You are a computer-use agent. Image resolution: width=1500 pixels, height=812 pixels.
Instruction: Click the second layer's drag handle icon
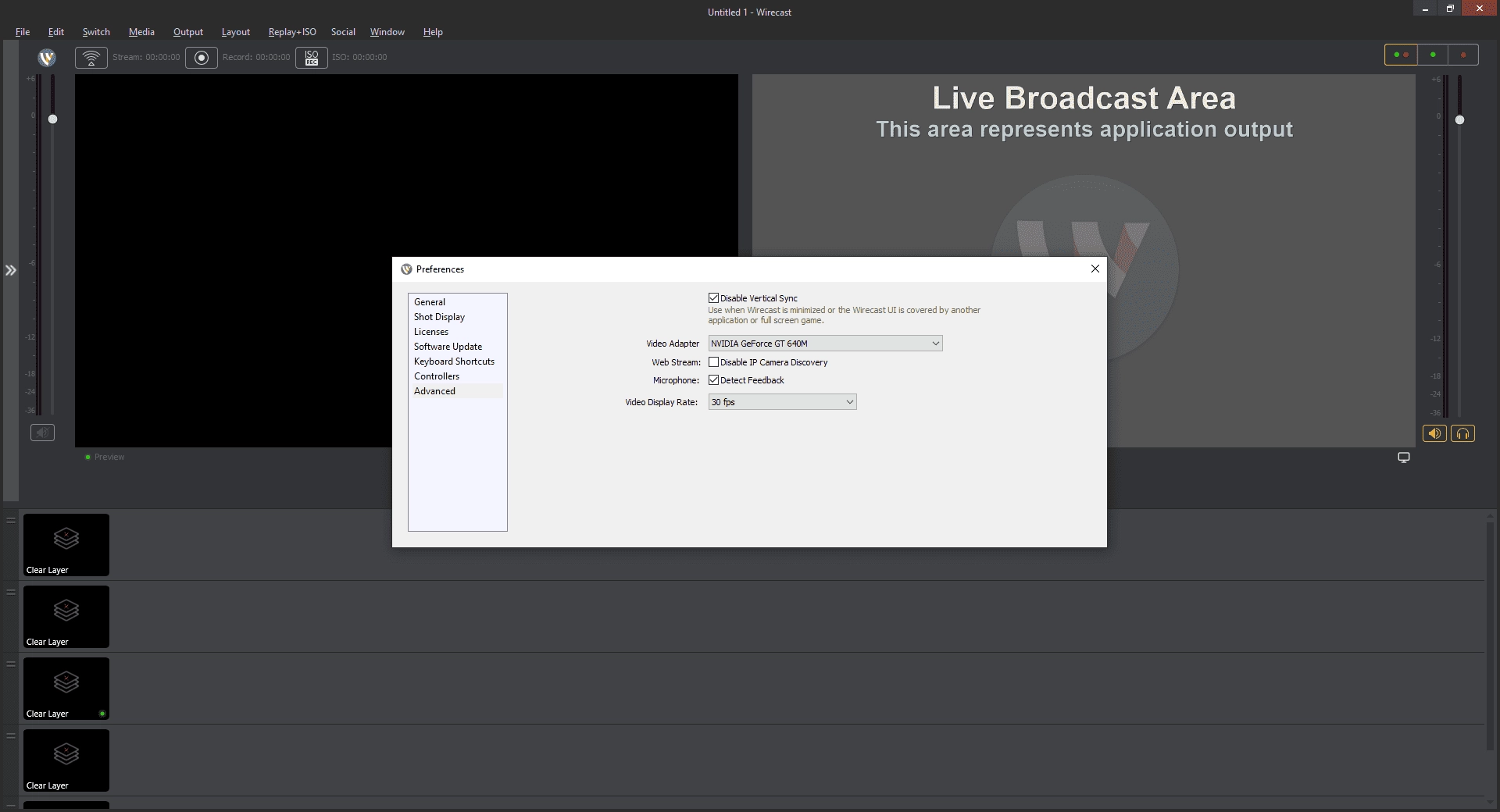(x=11, y=592)
